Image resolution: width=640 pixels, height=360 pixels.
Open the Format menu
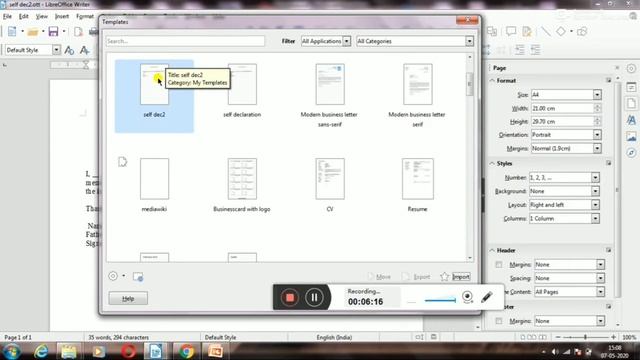pos(85,16)
